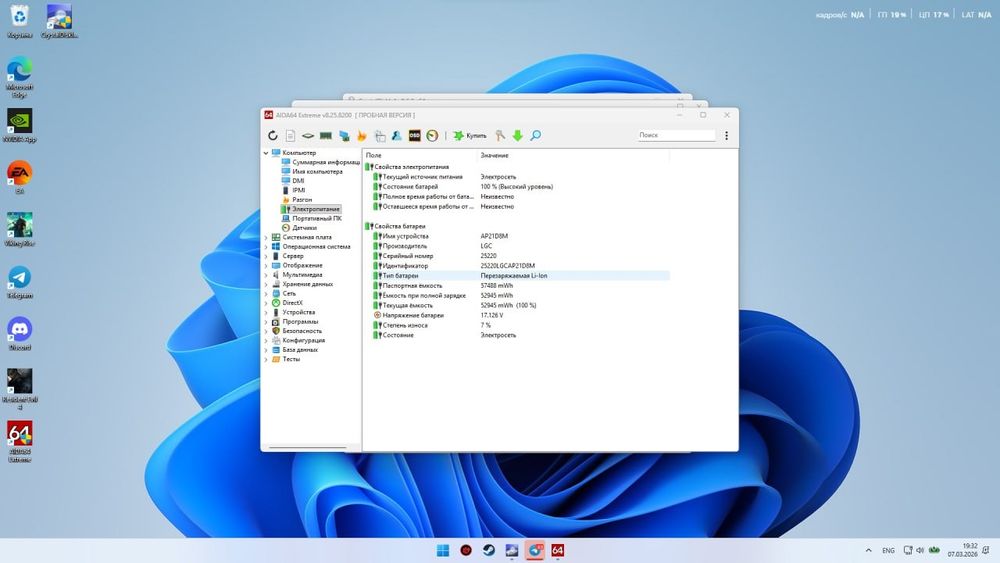
Task: Click the magnifier search icon in toolbar
Action: [536, 135]
